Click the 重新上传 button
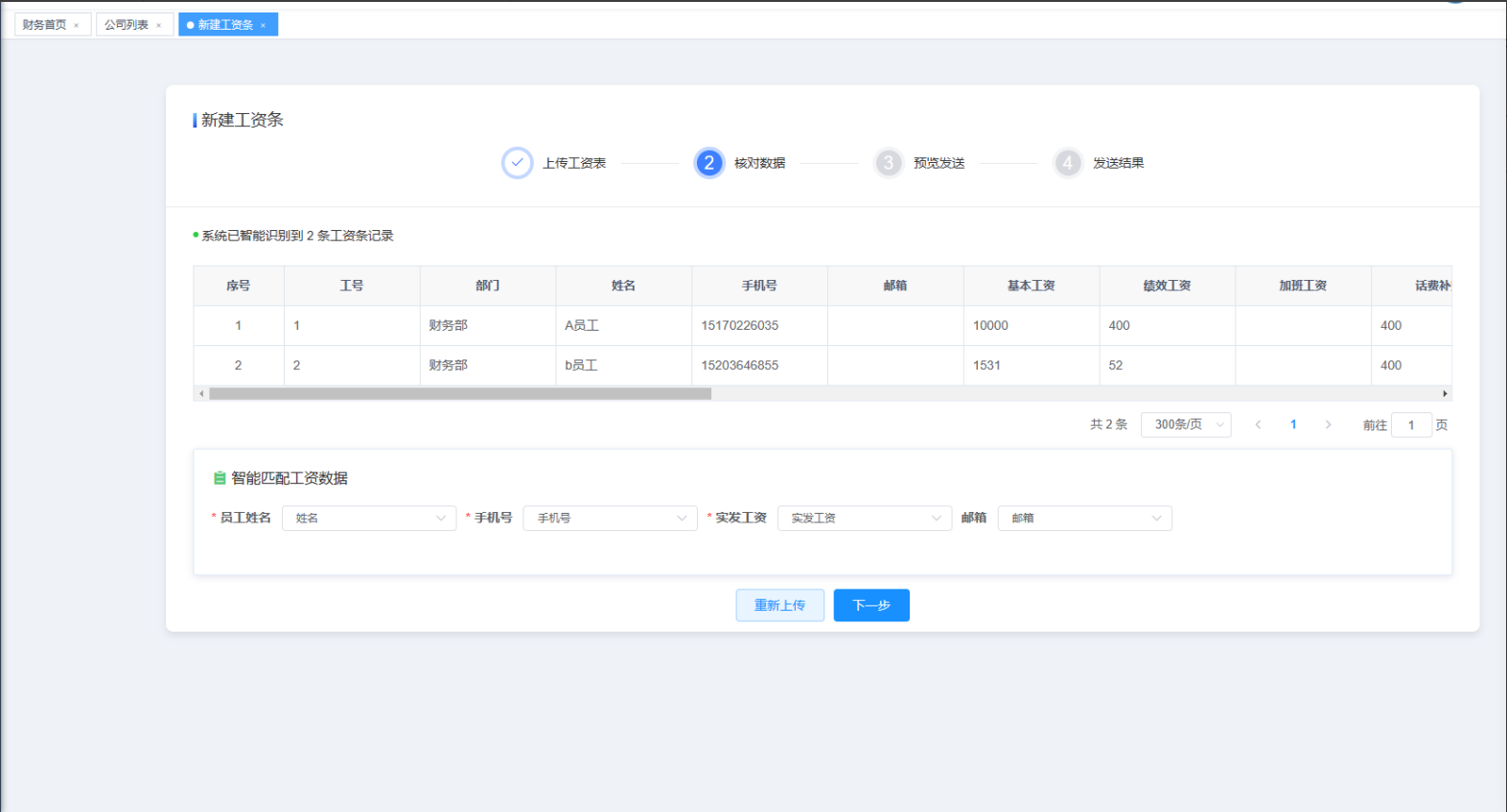1507x812 pixels. click(779, 605)
